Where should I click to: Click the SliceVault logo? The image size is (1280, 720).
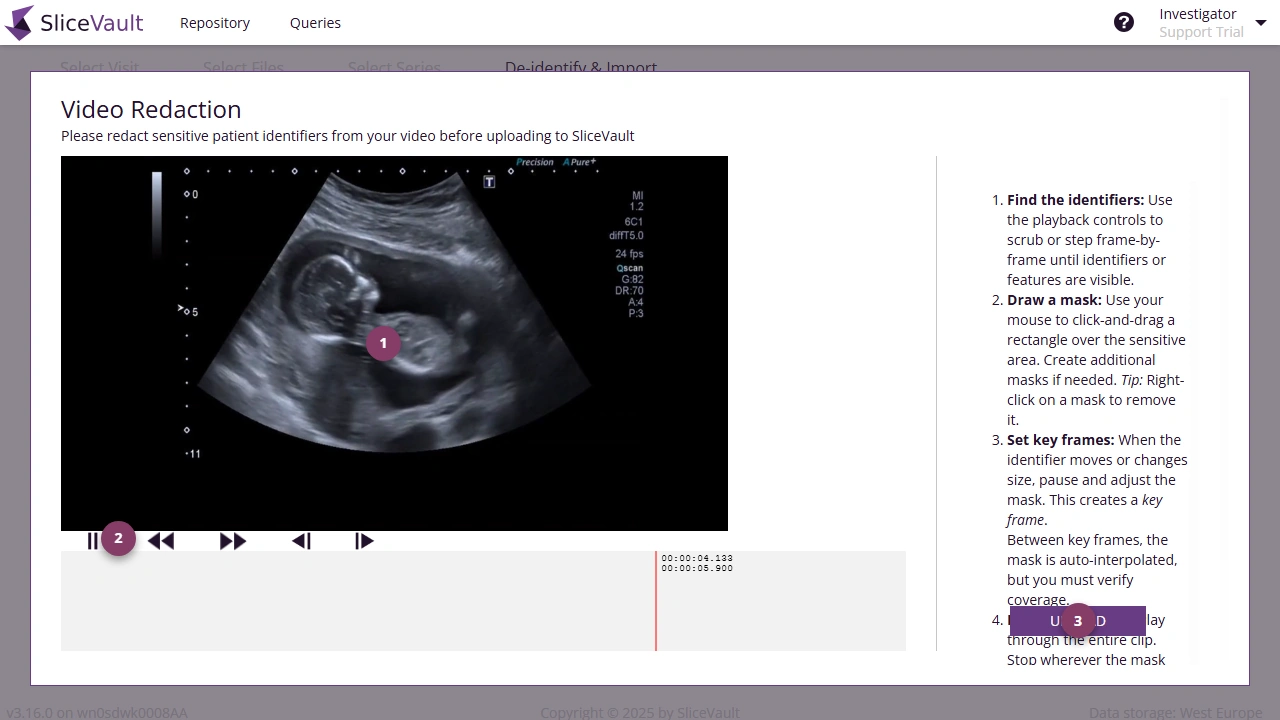click(x=74, y=22)
